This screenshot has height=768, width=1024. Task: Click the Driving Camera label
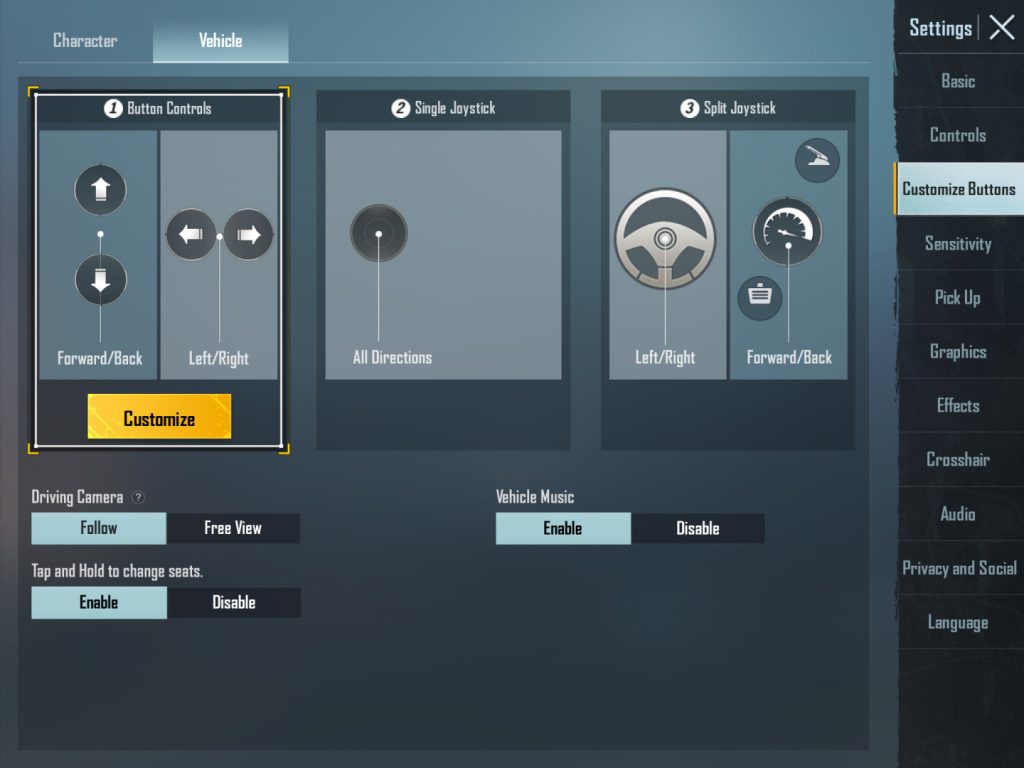77,498
